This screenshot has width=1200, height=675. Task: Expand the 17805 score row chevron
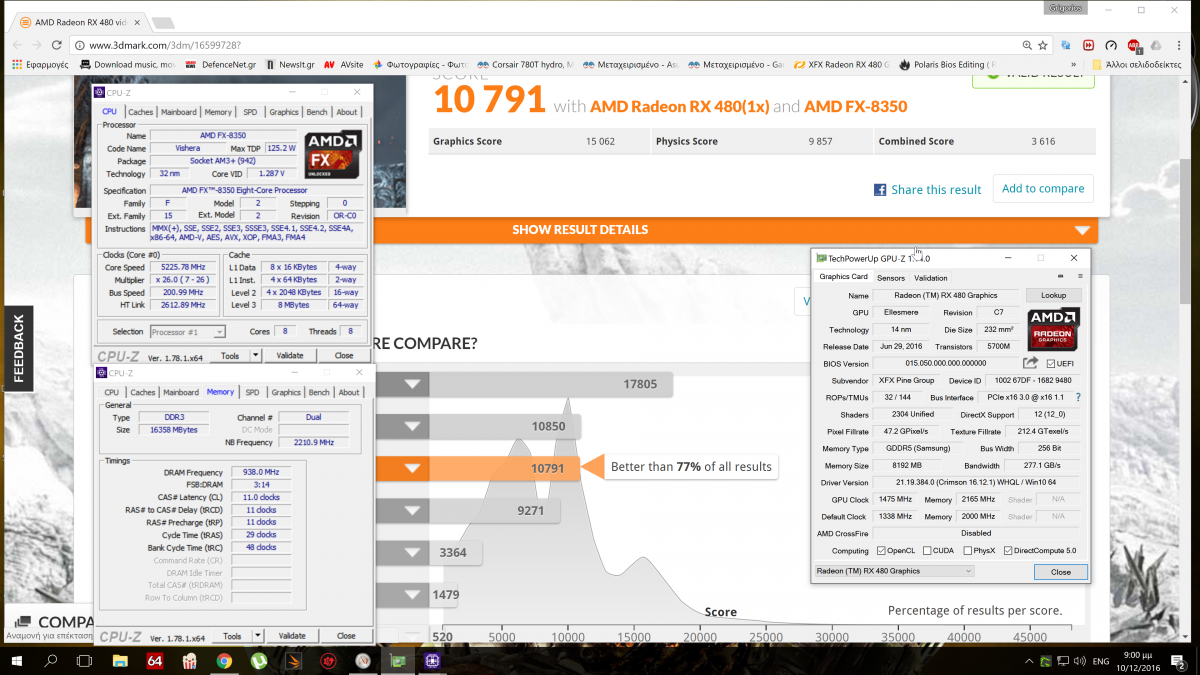[x=413, y=384]
